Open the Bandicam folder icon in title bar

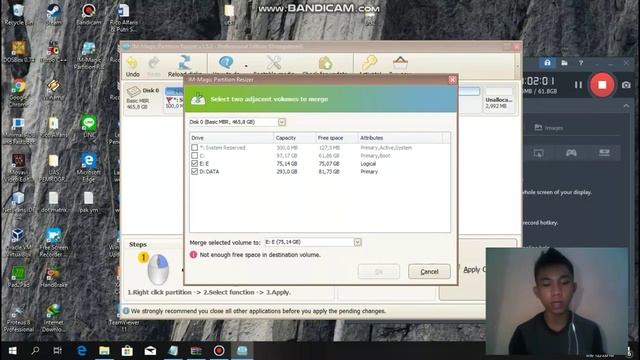[564, 63]
